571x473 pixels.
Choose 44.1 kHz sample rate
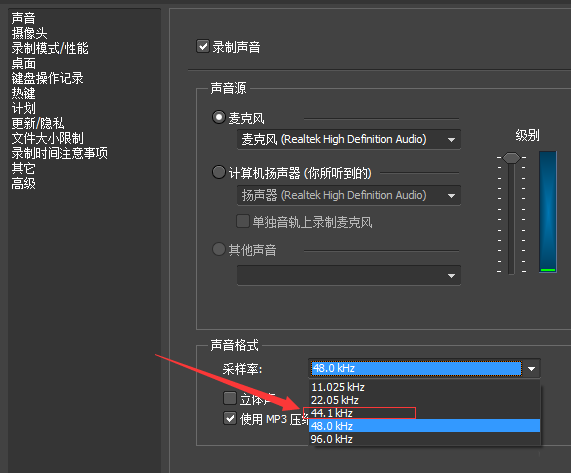[x=425, y=413]
